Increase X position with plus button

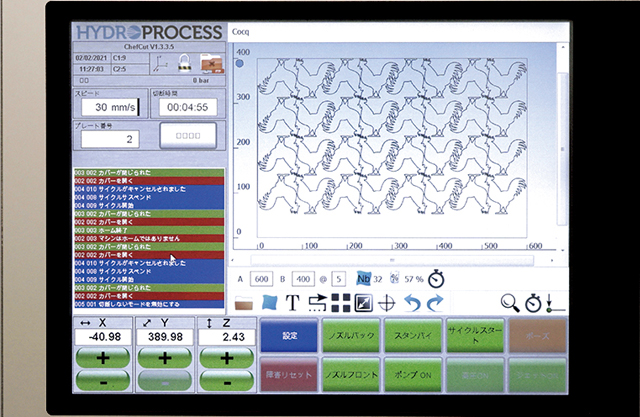(x=102, y=358)
